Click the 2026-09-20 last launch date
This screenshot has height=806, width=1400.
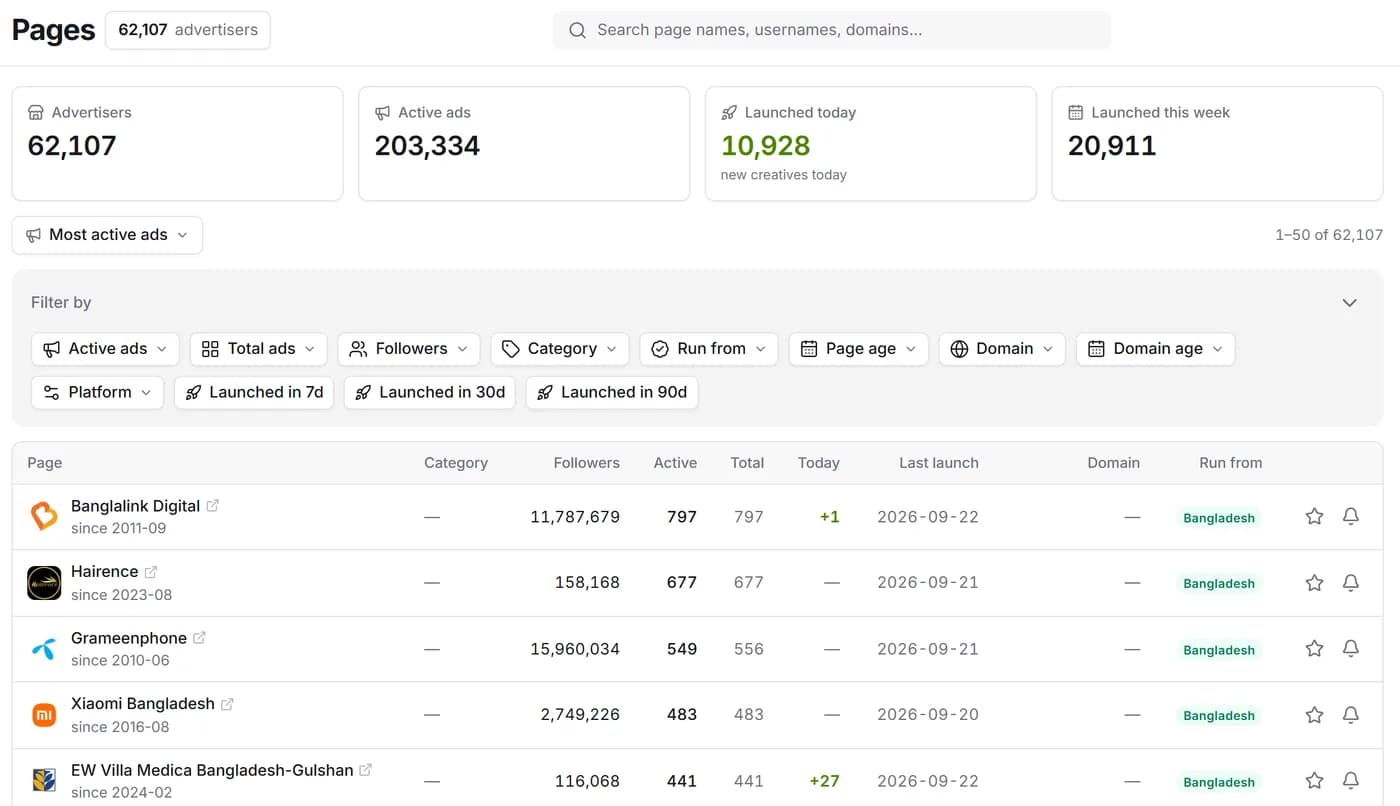[928, 715]
